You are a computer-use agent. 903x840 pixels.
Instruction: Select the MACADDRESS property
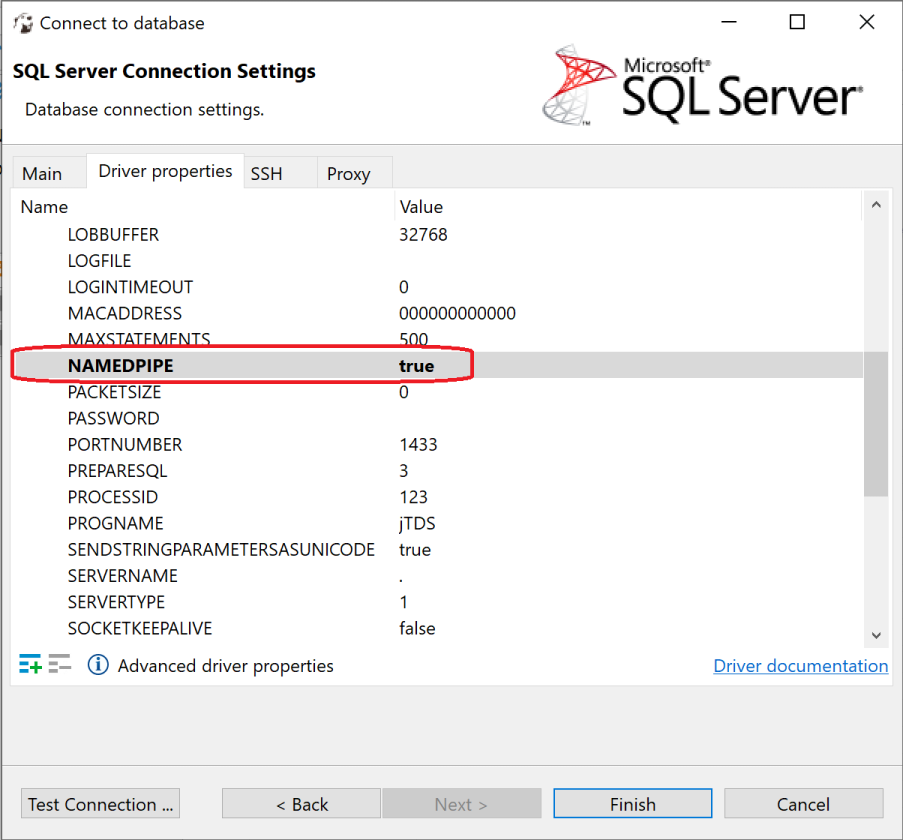tap(124, 313)
